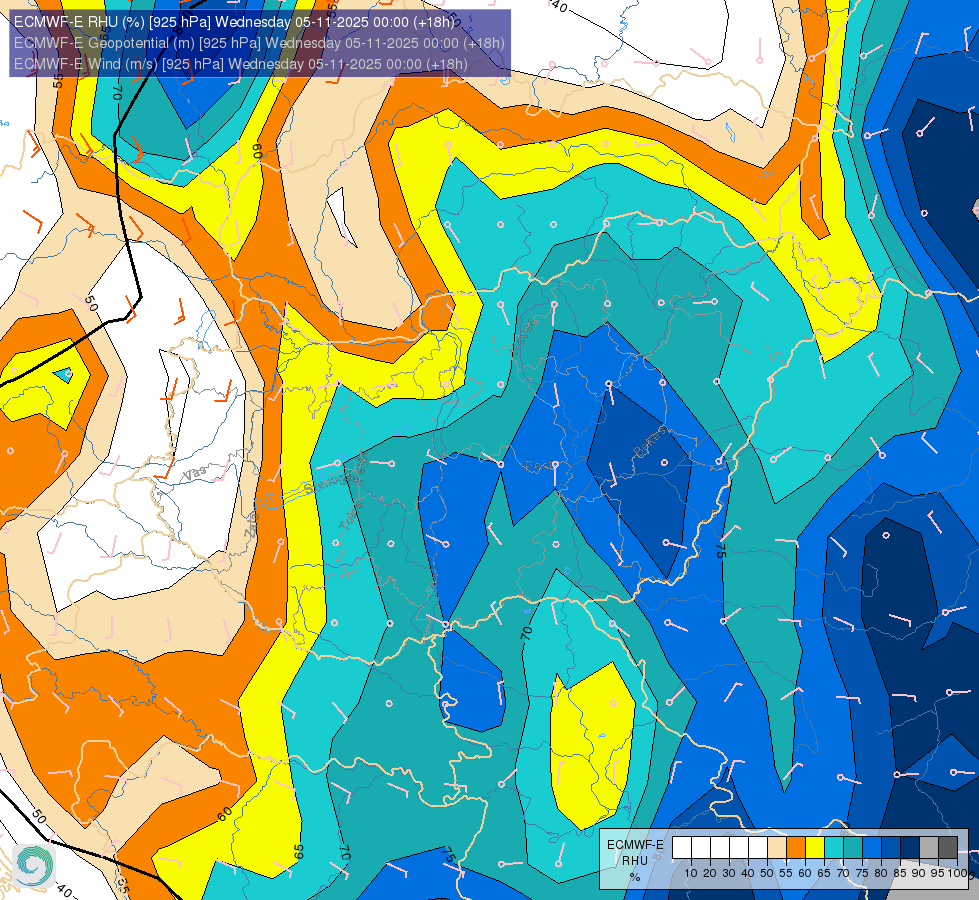Viewport: 979px width, 900px height.
Task: Click the 'RHU' label in the legend
Action: click(x=635, y=861)
